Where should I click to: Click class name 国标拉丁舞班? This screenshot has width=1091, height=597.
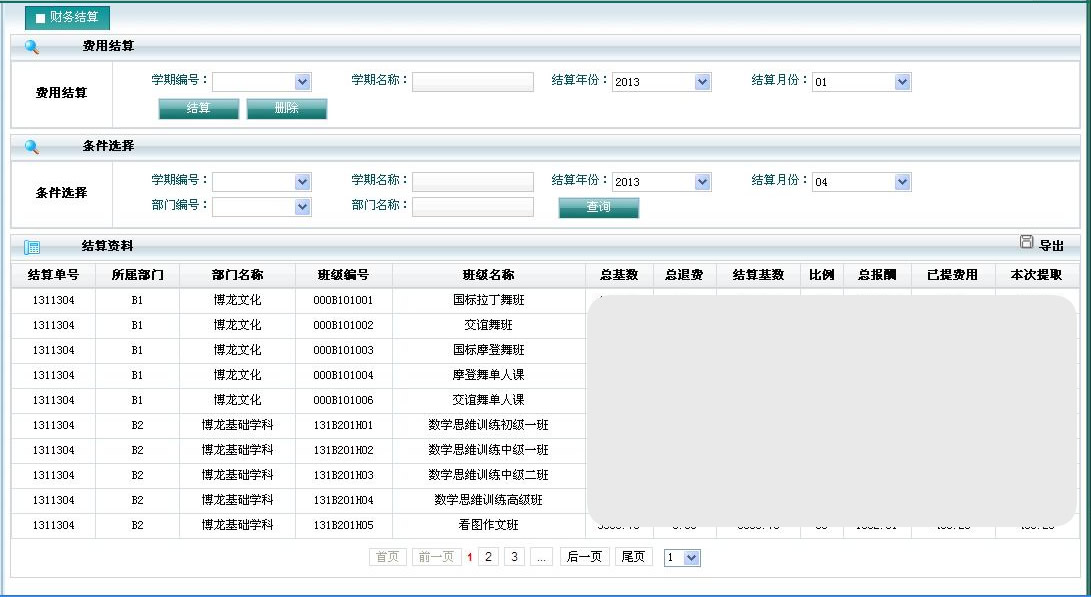point(488,300)
